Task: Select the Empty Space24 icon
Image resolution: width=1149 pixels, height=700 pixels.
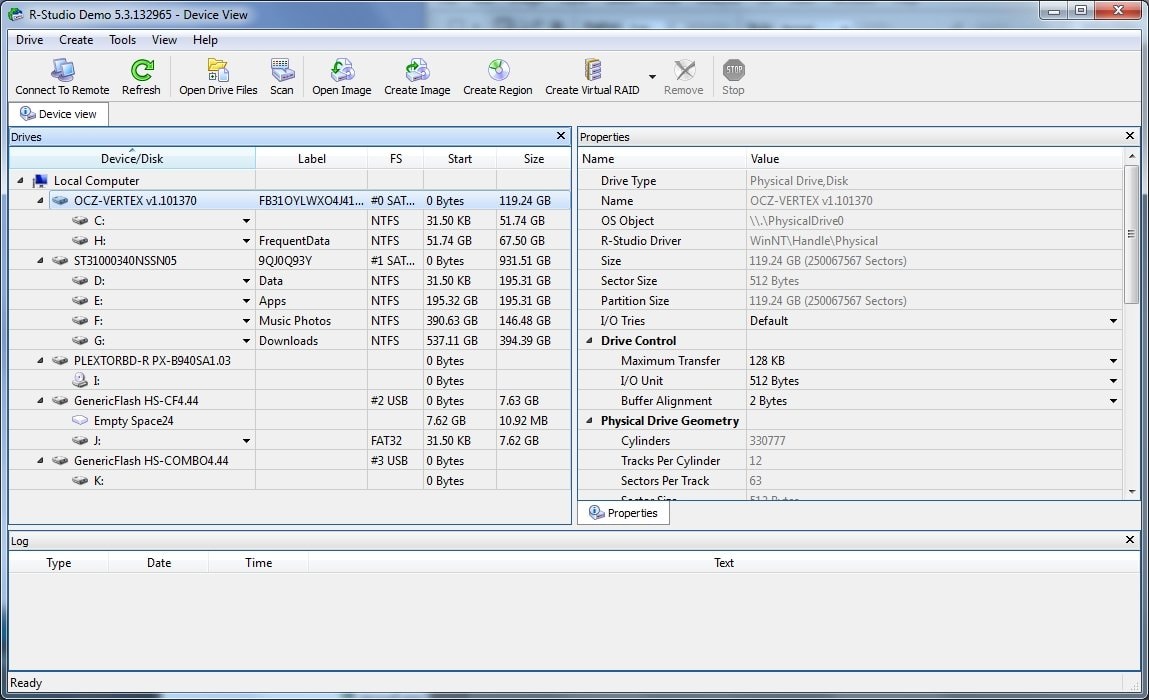Action: click(81, 421)
